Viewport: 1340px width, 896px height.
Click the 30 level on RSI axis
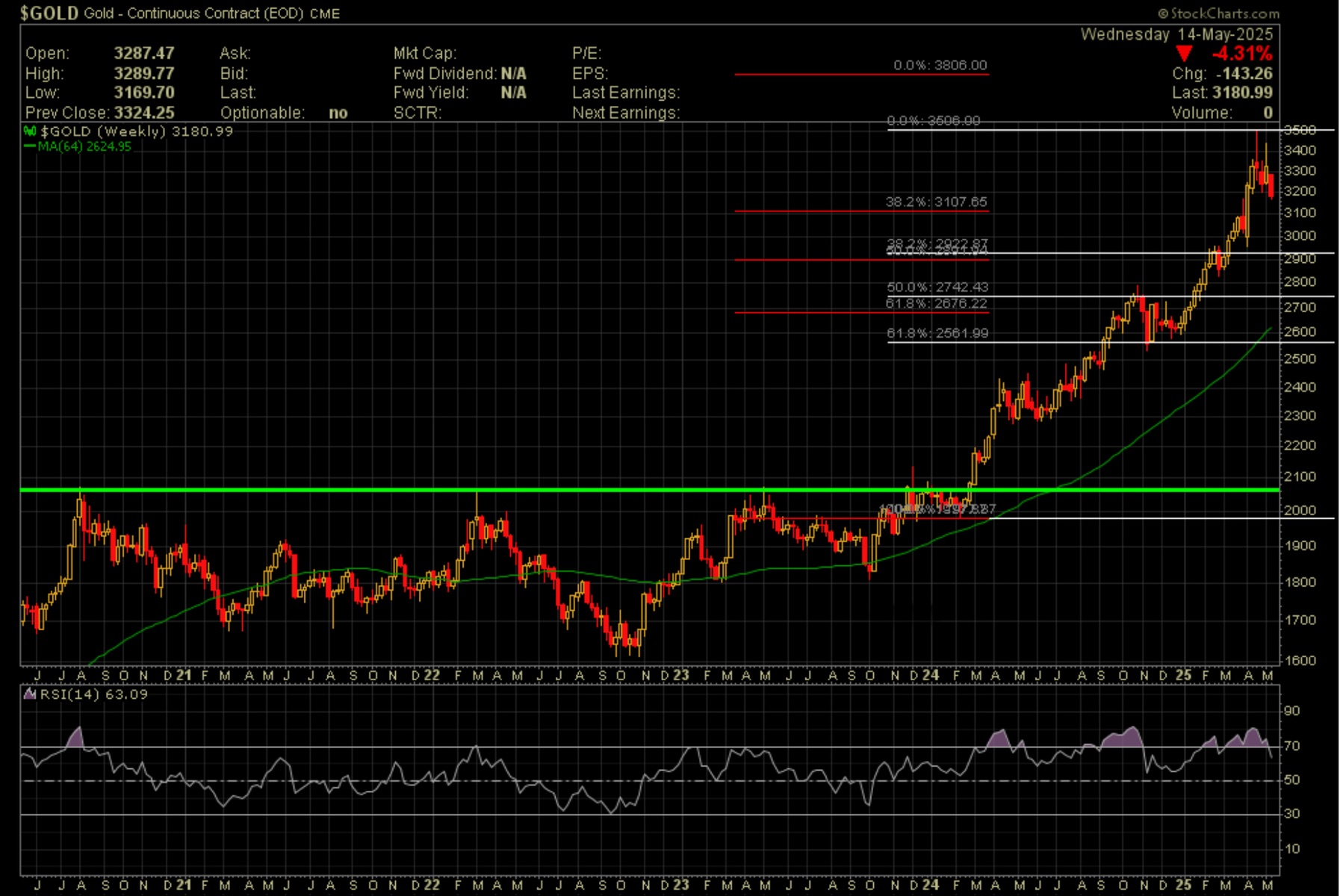tap(1291, 814)
